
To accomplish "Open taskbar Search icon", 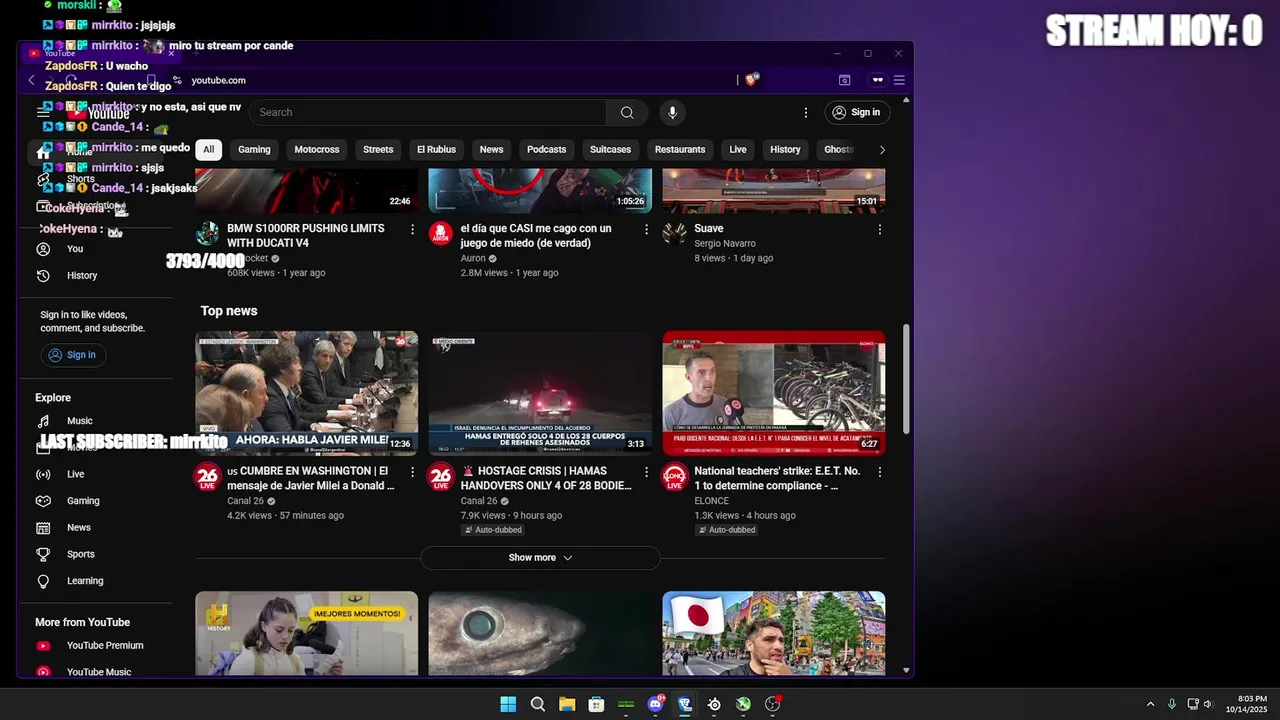I will coord(537,704).
